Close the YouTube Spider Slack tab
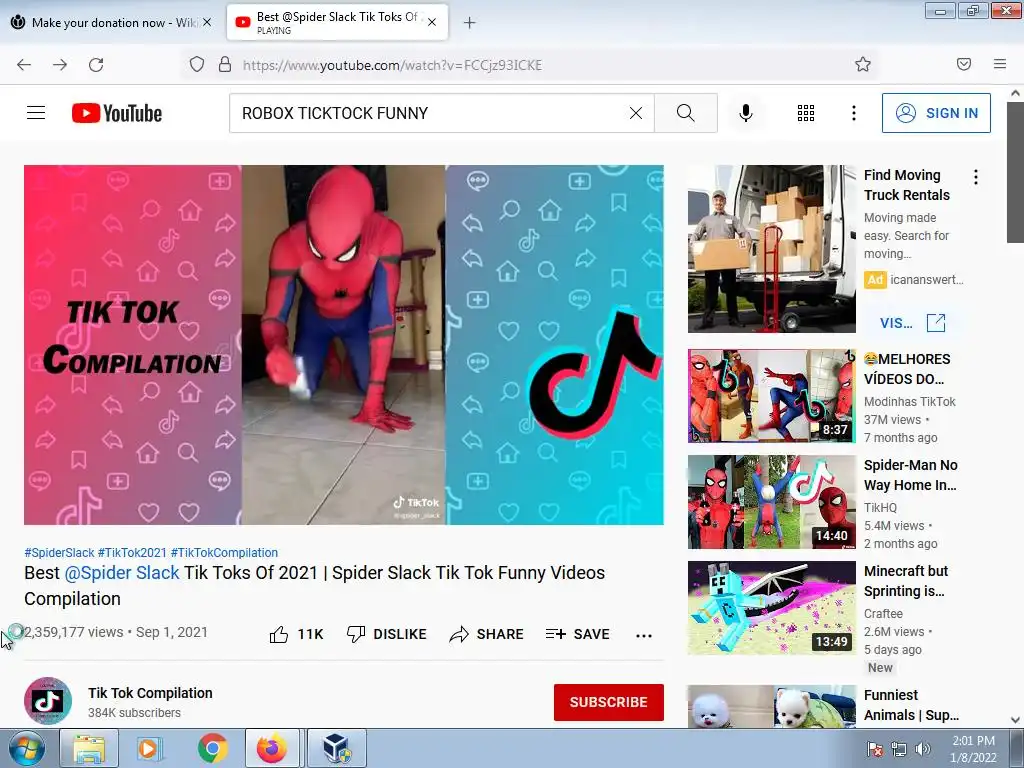This screenshot has height=768, width=1024. [432, 22]
